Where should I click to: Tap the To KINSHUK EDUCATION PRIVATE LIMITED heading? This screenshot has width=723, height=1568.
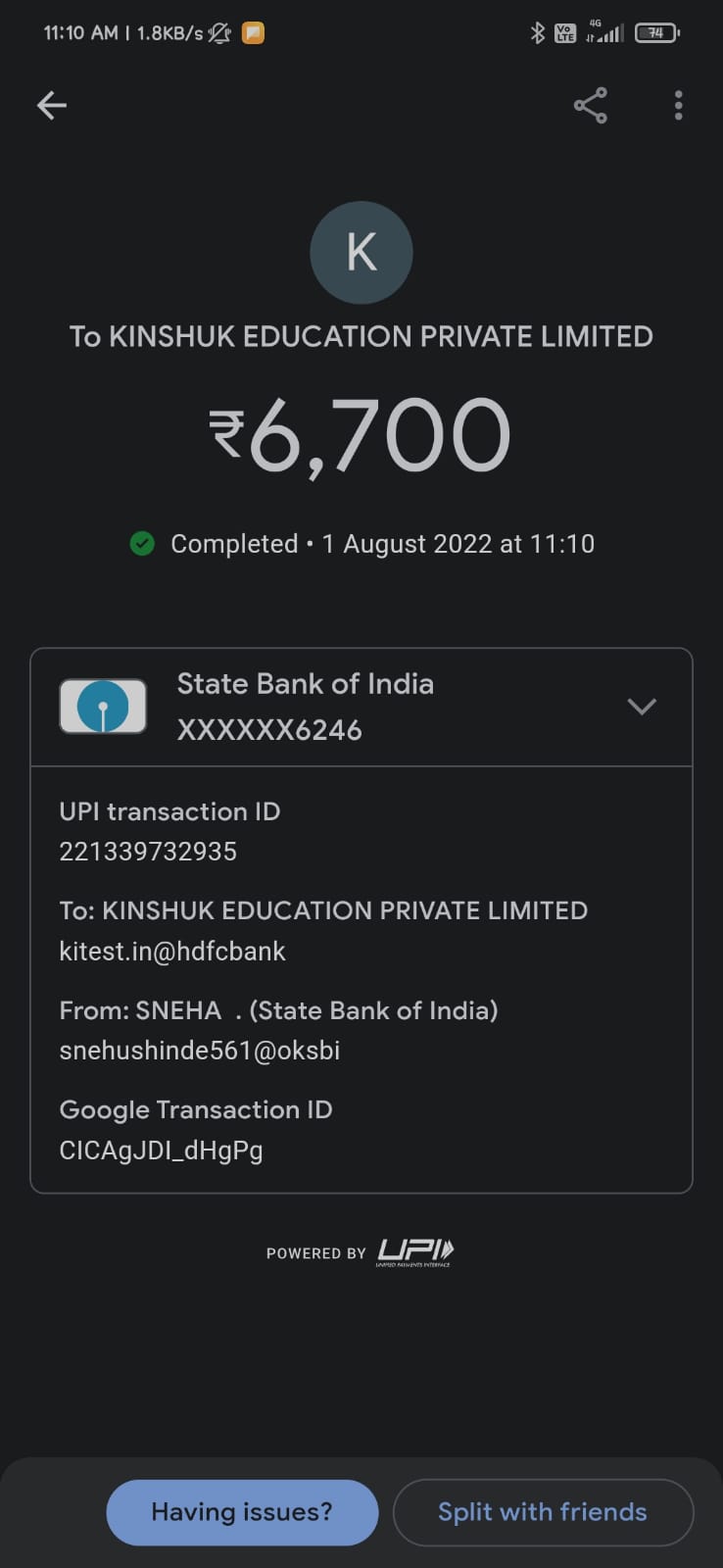(x=361, y=336)
